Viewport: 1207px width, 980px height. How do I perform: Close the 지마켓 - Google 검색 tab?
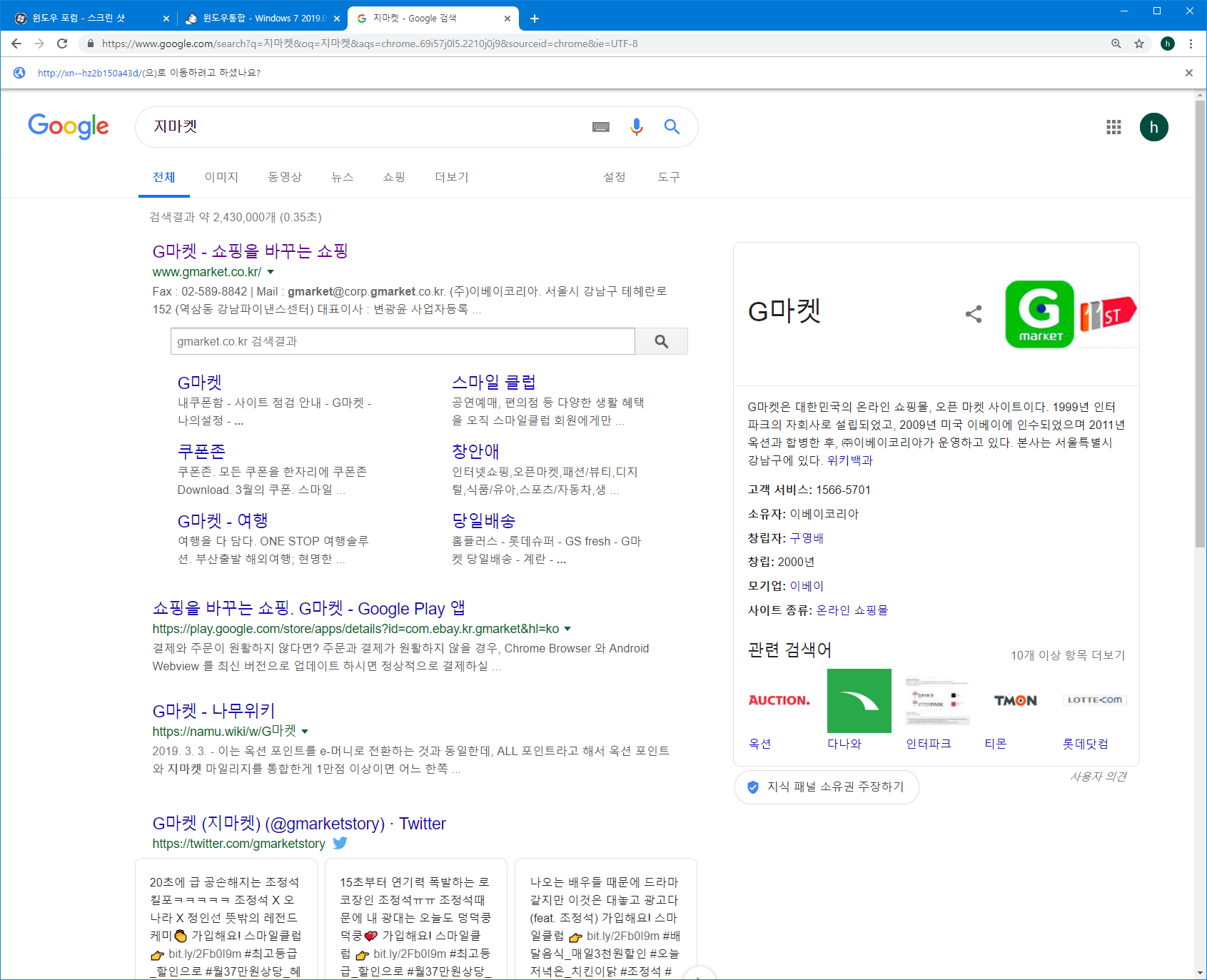507,19
